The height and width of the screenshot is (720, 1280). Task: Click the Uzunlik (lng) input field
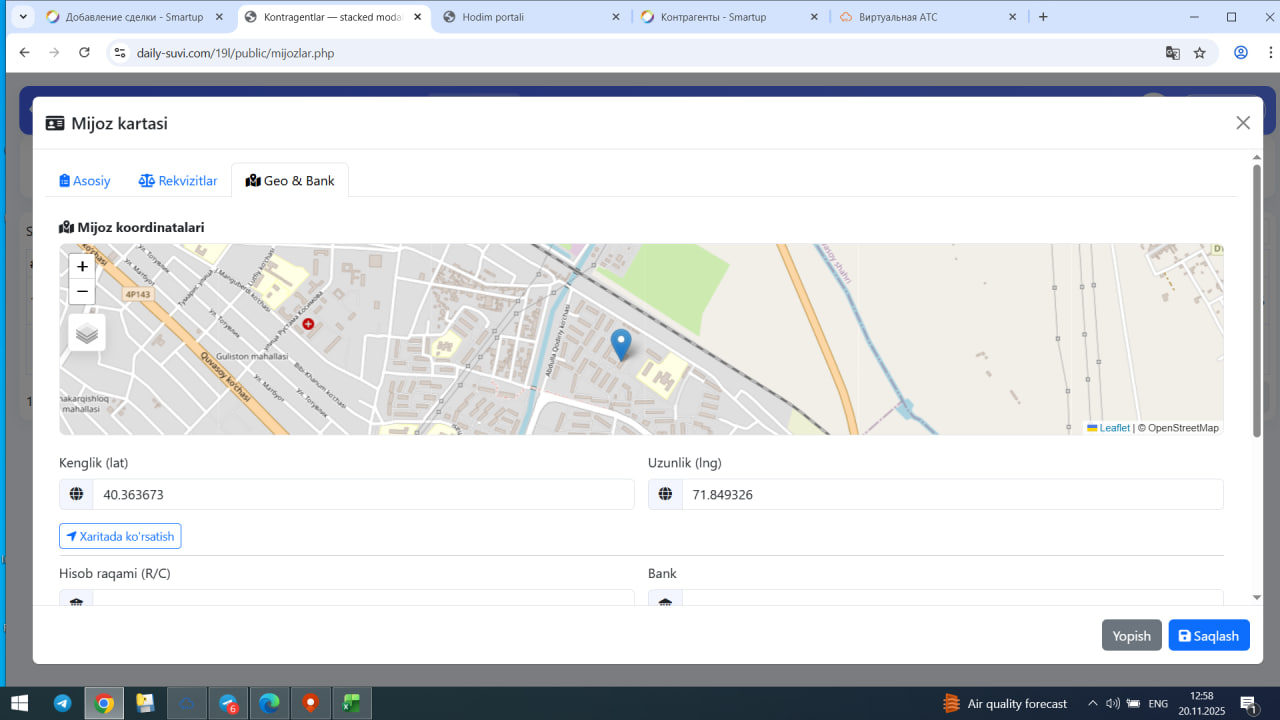pos(951,495)
